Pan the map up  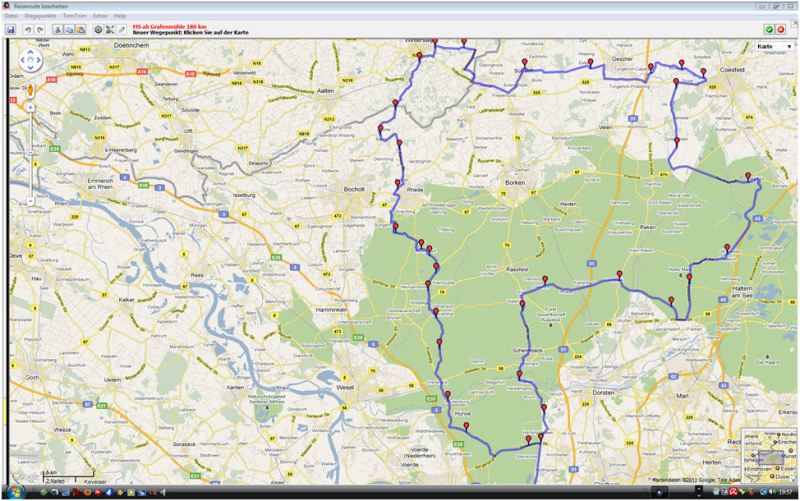point(30,53)
